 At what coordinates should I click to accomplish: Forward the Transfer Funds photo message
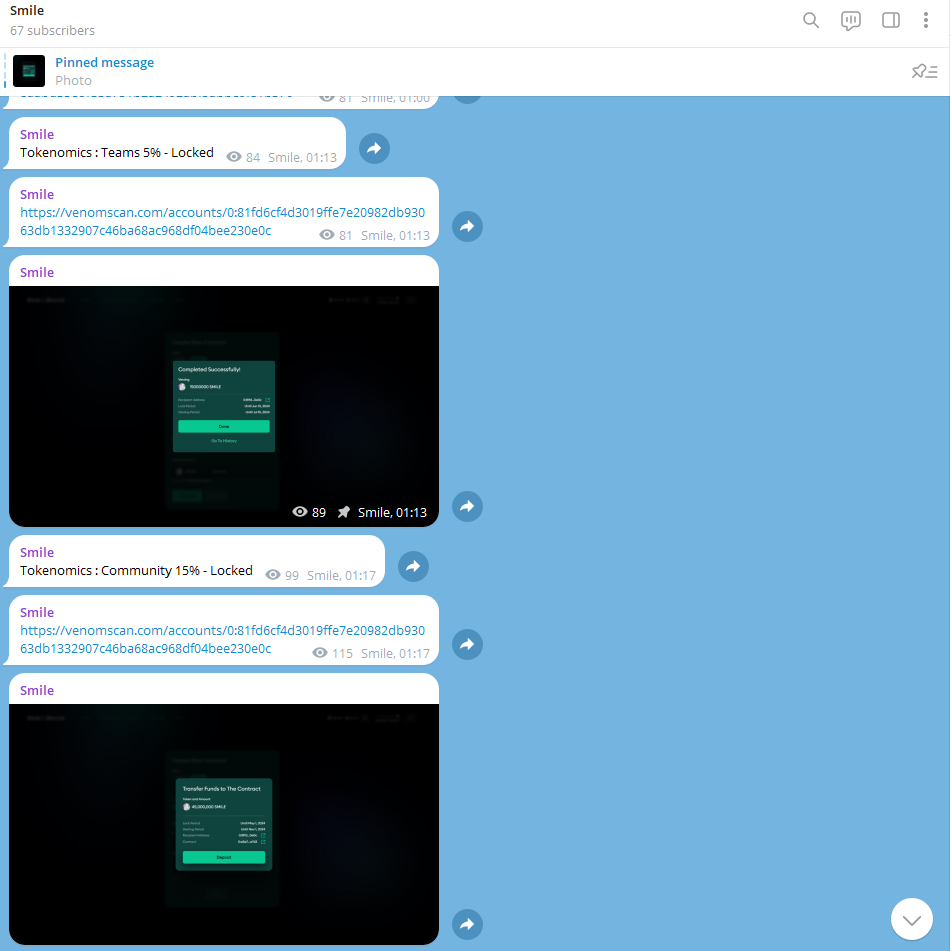(467, 924)
